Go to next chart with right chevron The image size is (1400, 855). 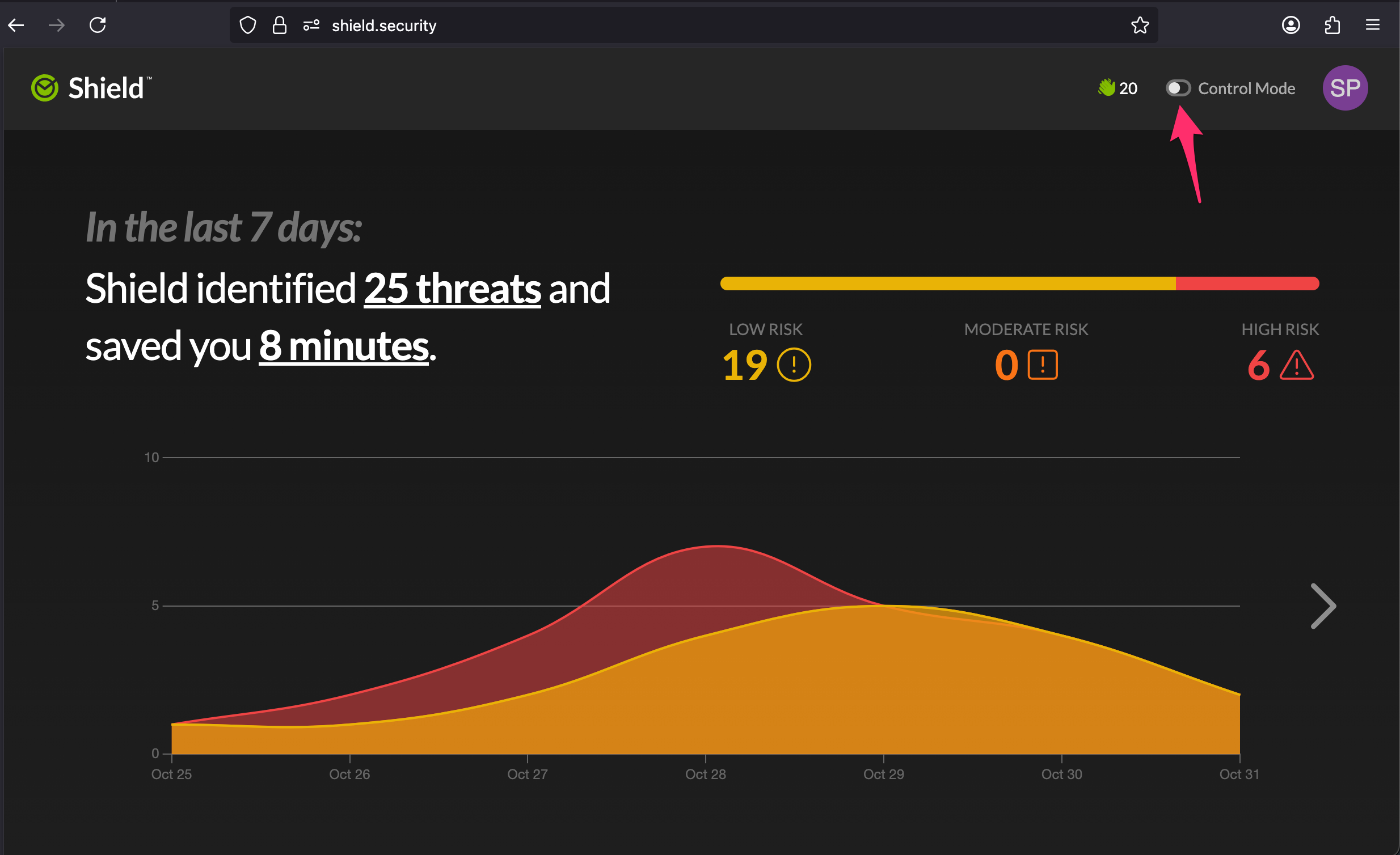tap(1323, 606)
